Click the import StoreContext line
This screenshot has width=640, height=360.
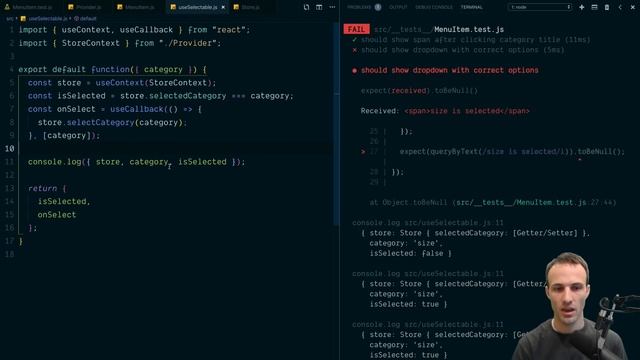coord(120,43)
